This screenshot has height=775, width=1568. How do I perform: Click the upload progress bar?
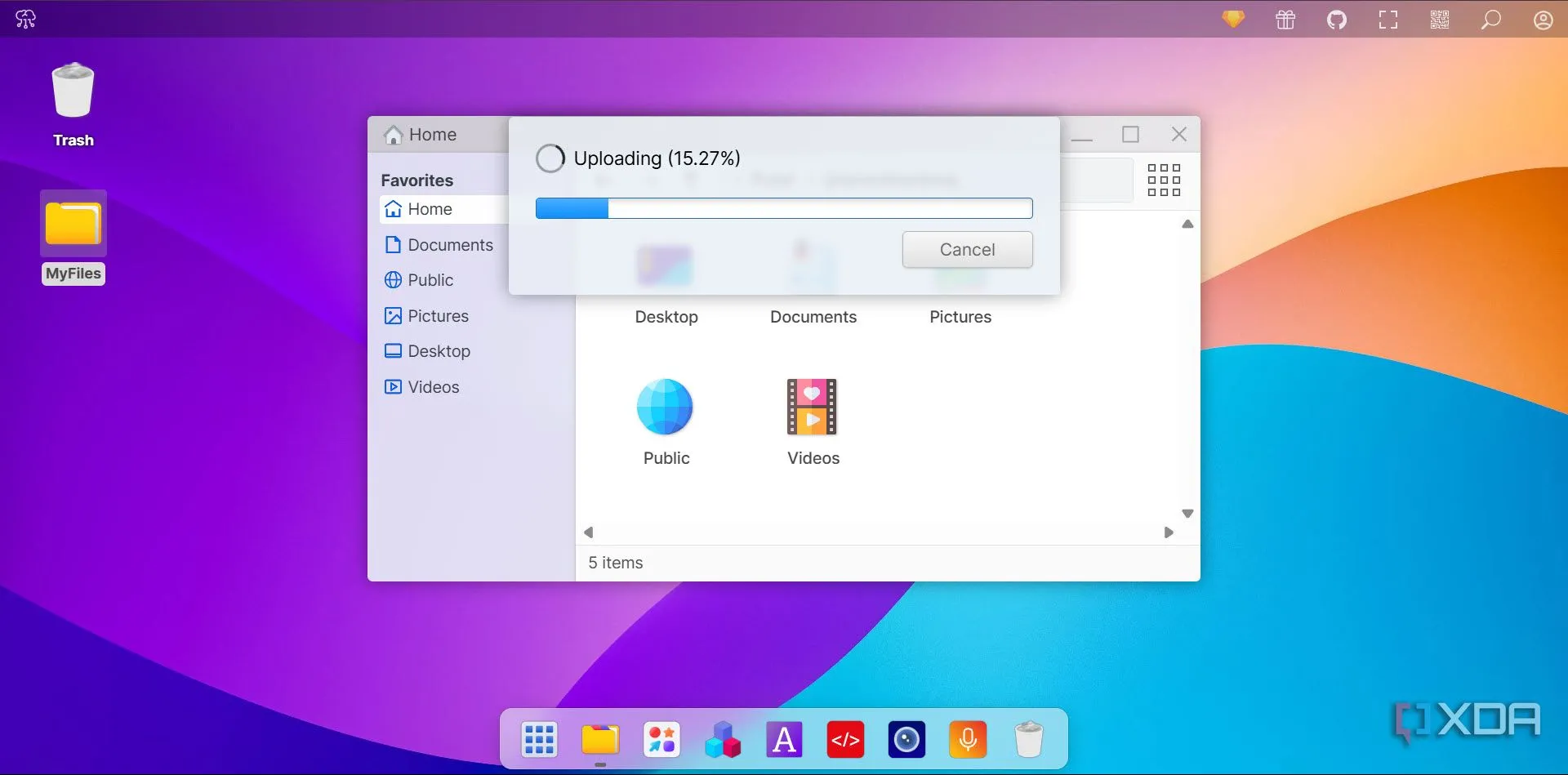pyautogui.click(x=783, y=209)
